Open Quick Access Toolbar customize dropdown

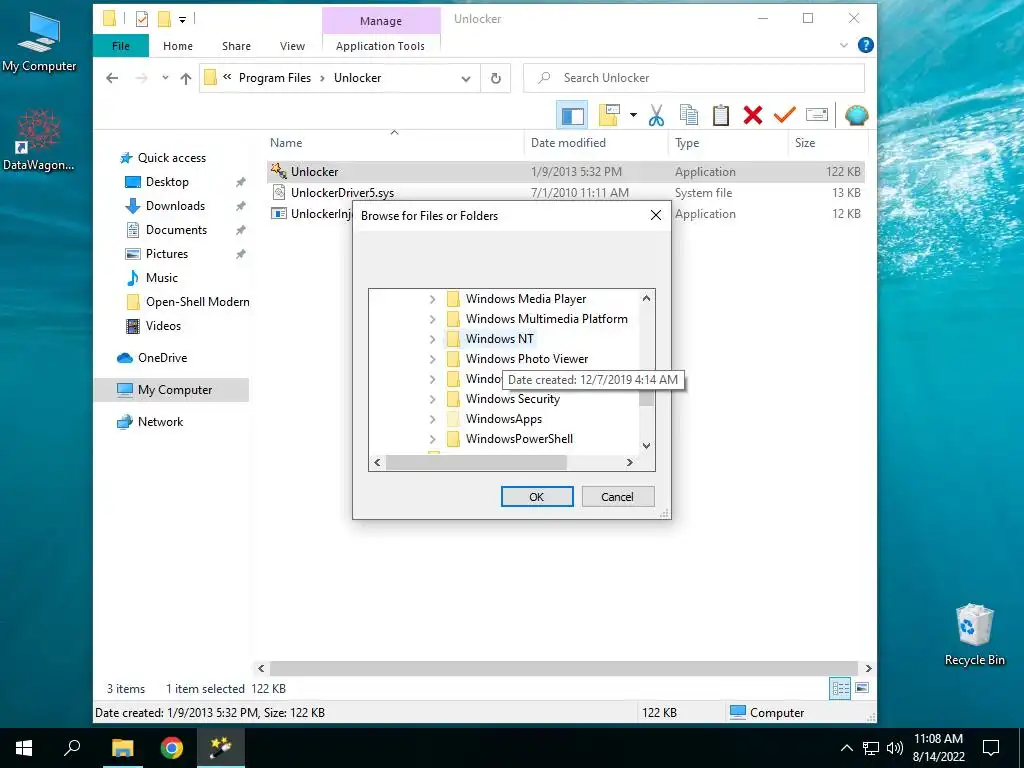(x=182, y=20)
